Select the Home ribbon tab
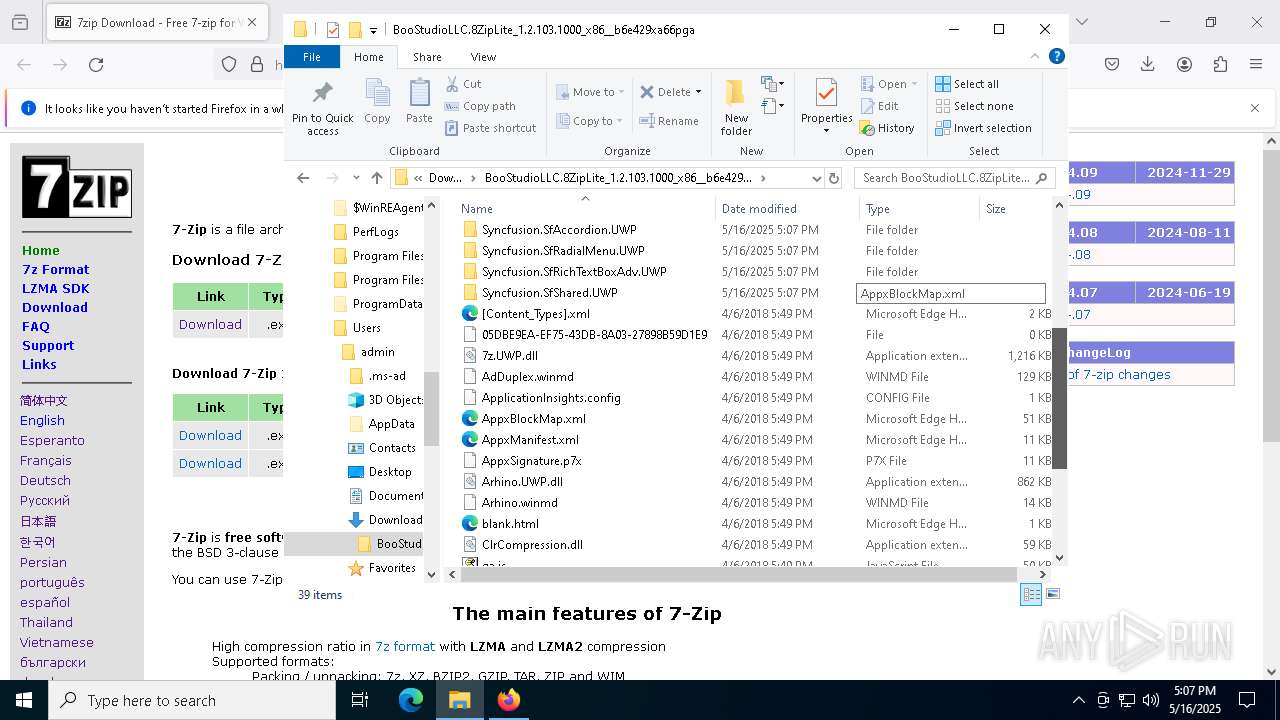This screenshot has width=1280, height=720. (368, 57)
